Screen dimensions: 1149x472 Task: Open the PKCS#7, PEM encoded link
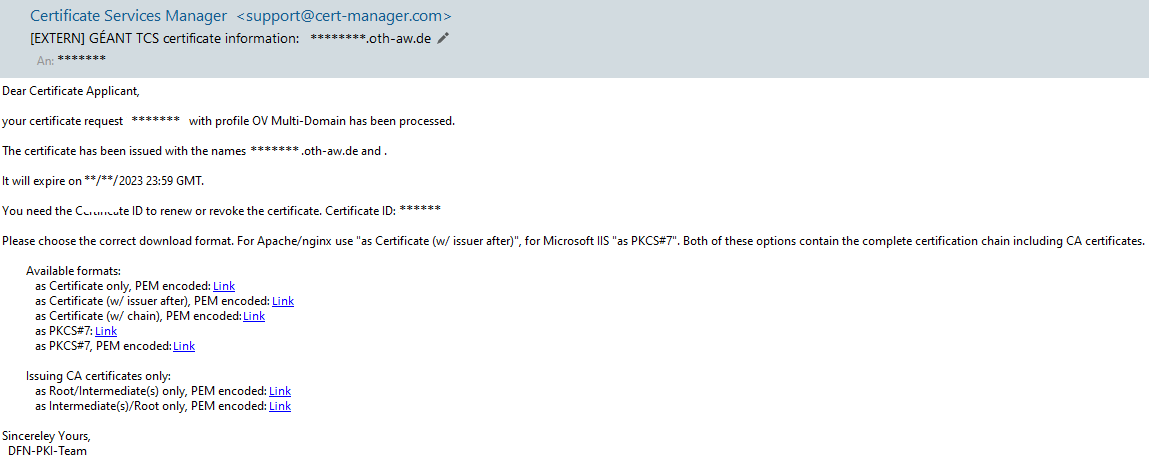coord(184,346)
